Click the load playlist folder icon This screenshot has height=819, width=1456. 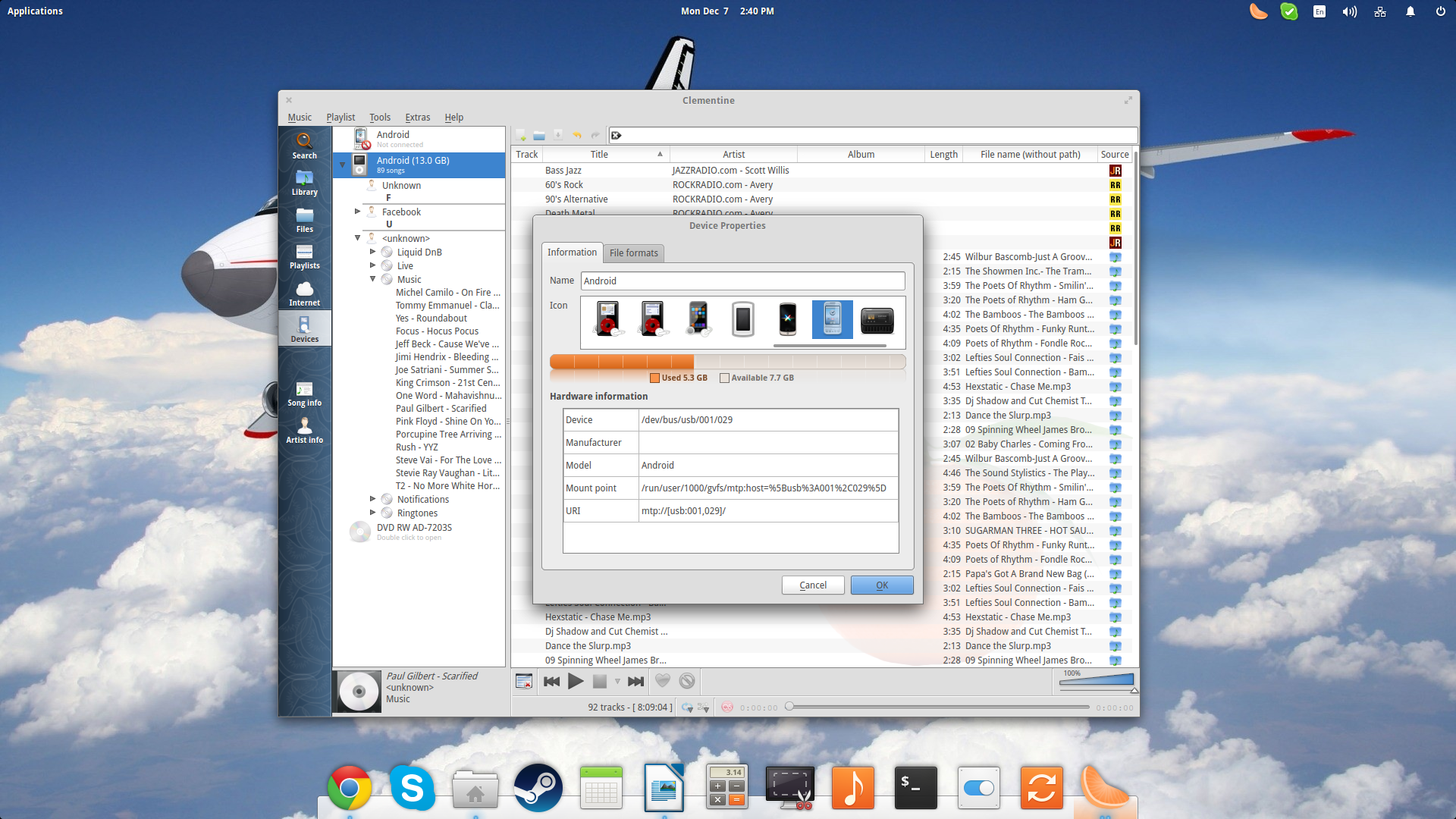tap(539, 135)
